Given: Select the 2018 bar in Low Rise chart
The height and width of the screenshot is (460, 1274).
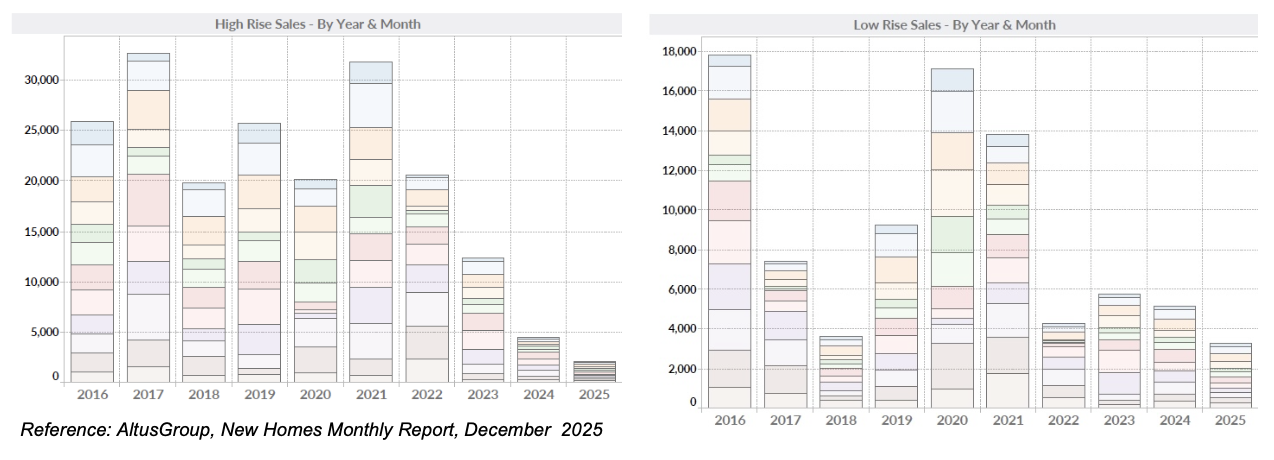Looking at the screenshot, I should (x=841, y=371).
